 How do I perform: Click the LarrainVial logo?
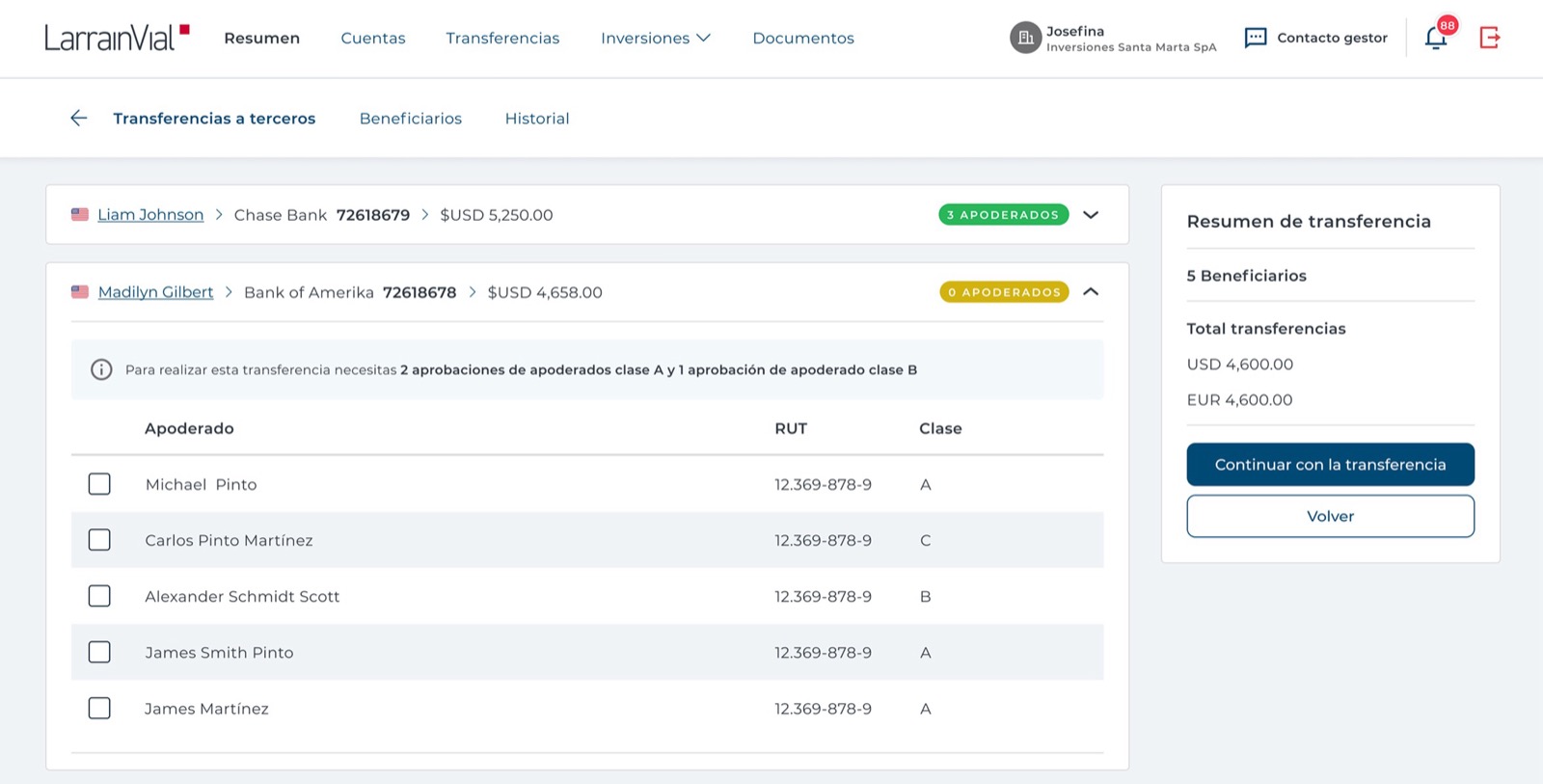[117, 38]
